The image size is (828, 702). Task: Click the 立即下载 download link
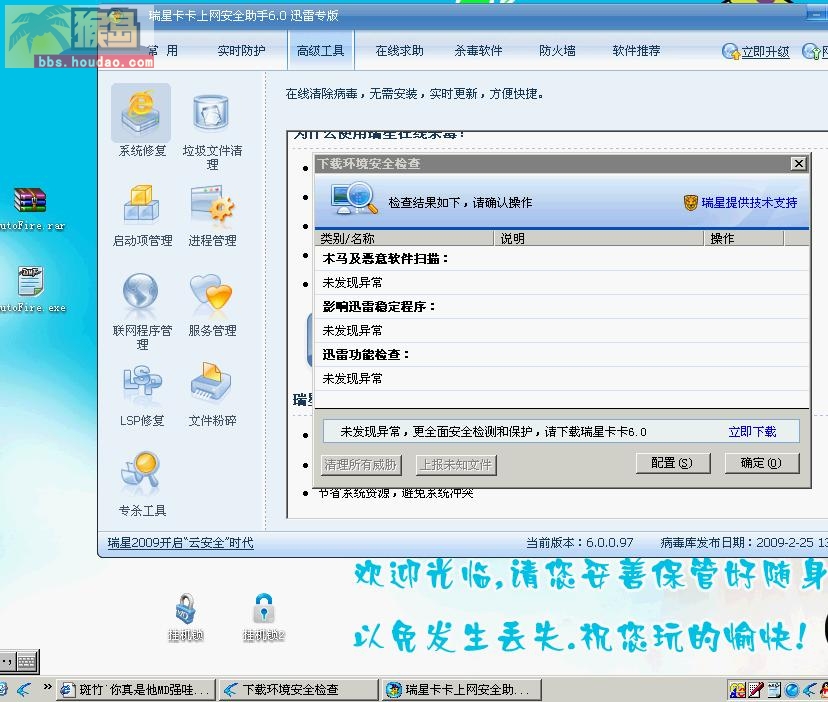point(752,432)
